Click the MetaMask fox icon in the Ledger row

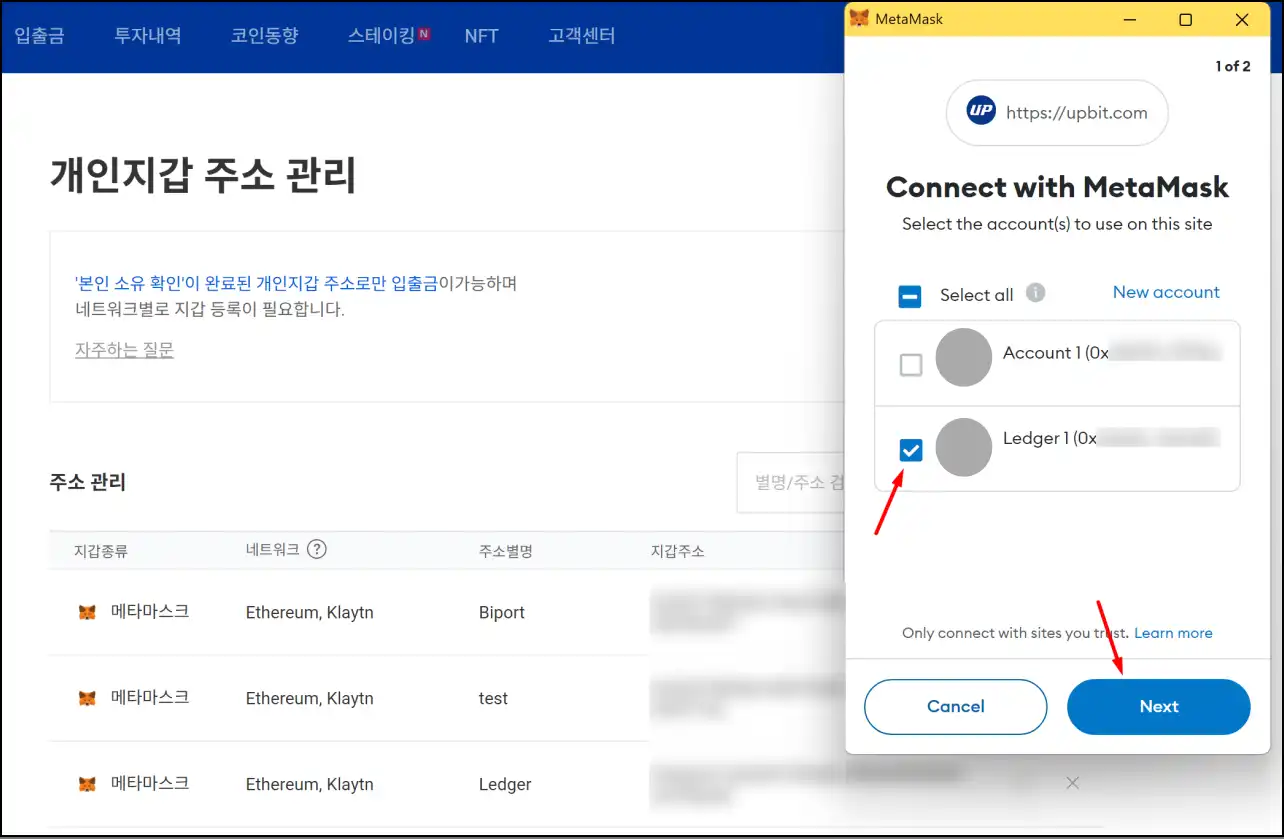(x=87, y=784)
